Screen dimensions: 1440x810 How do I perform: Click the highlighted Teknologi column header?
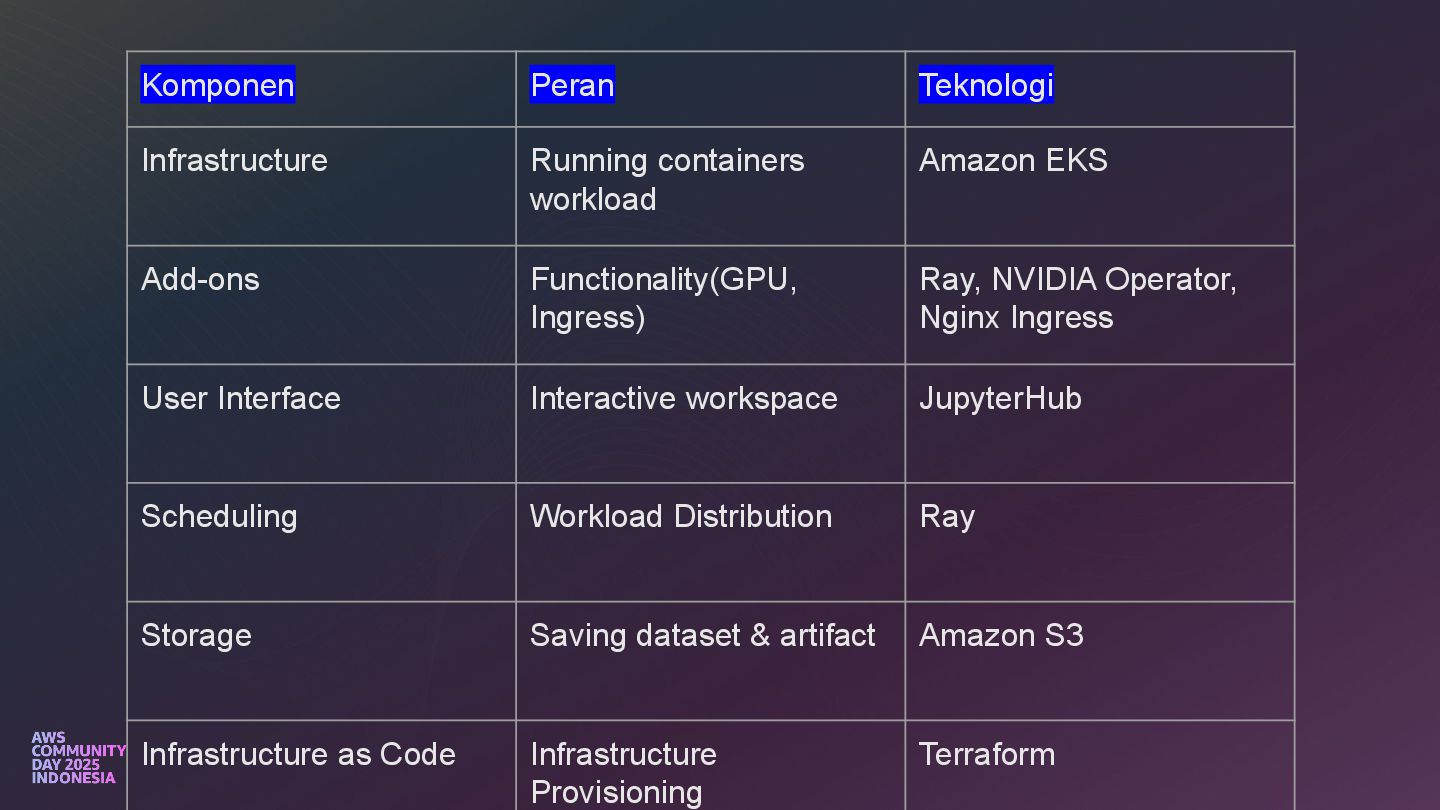click(986, 85)
